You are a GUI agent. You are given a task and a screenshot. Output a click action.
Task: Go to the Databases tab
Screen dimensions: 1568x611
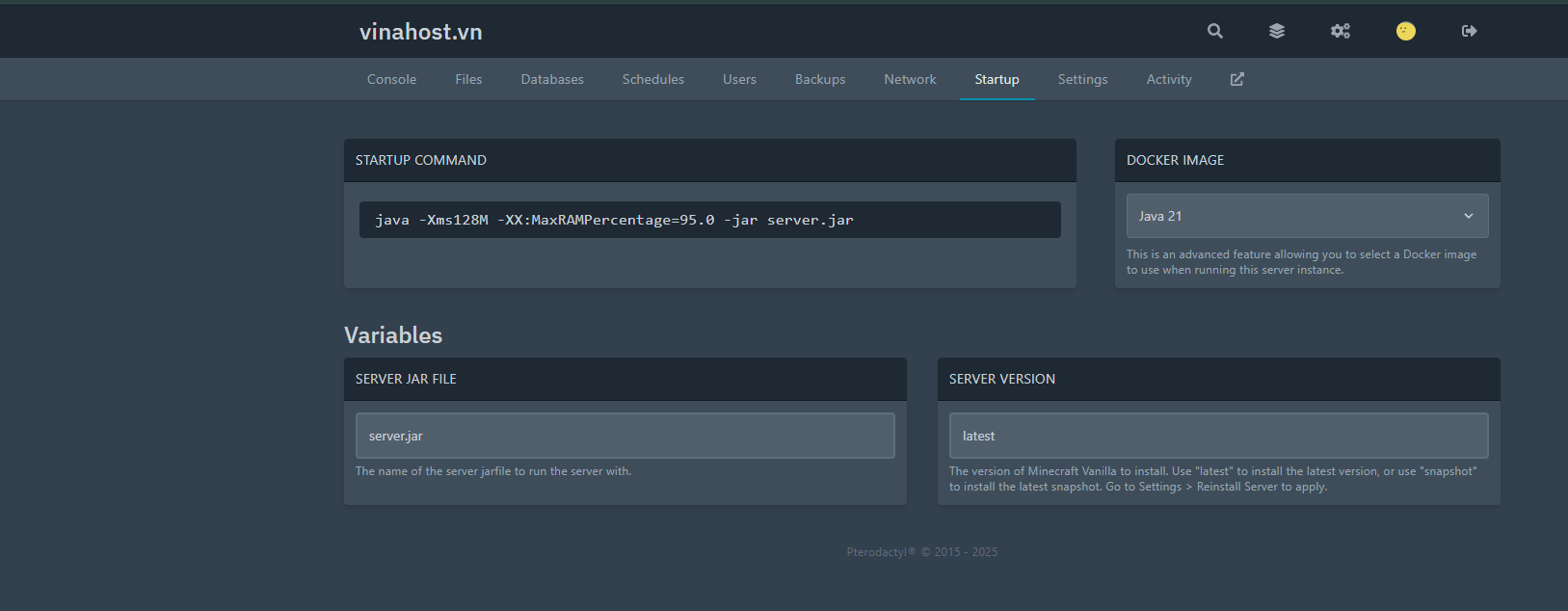click(x=552, y=79)
